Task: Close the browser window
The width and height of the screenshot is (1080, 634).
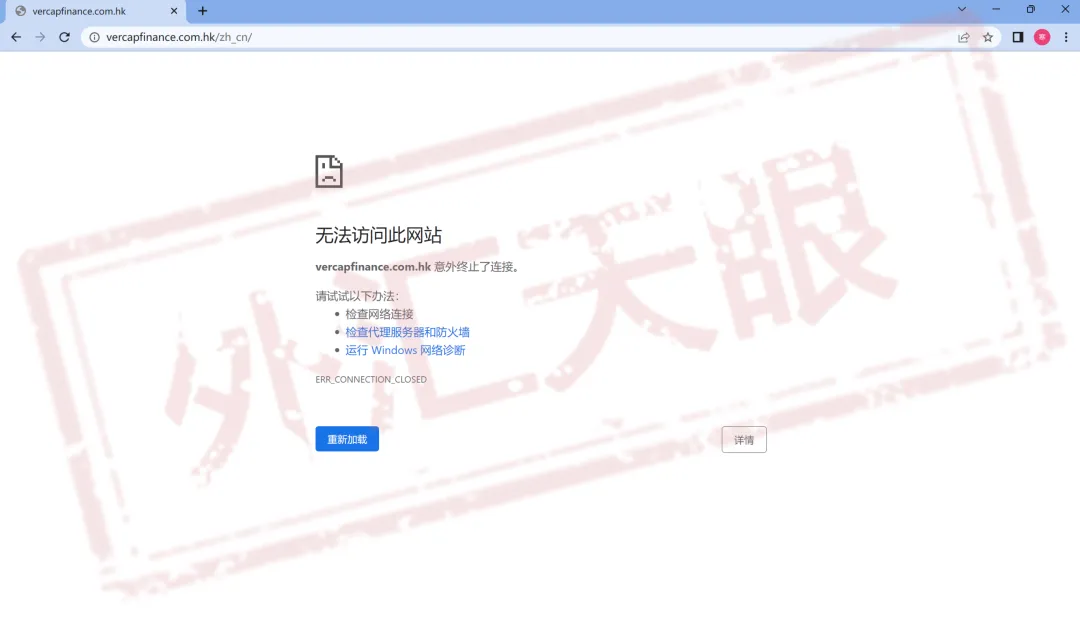Action: (1065, 9)
